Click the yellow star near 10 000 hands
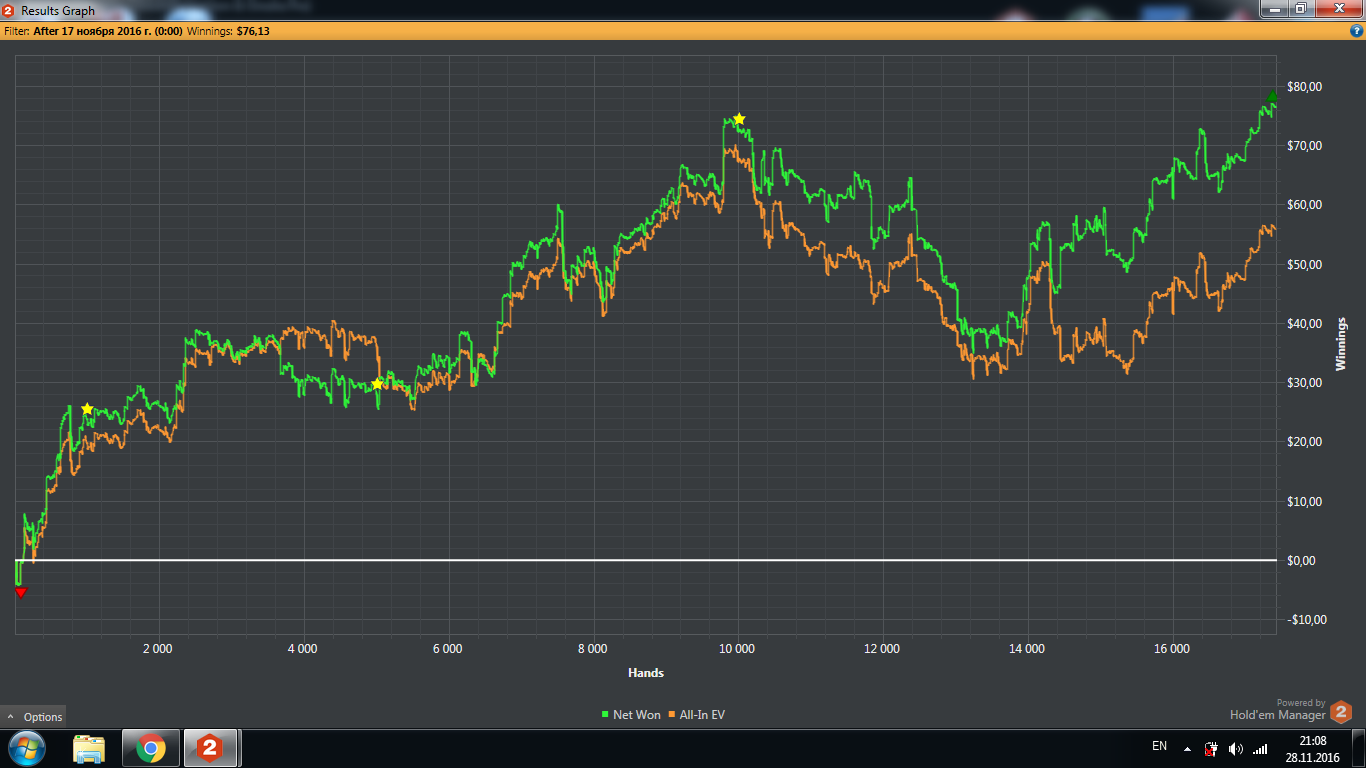The height and width of the screenshot is (768, 1366). pyautogui.click(x=739, y=119)
